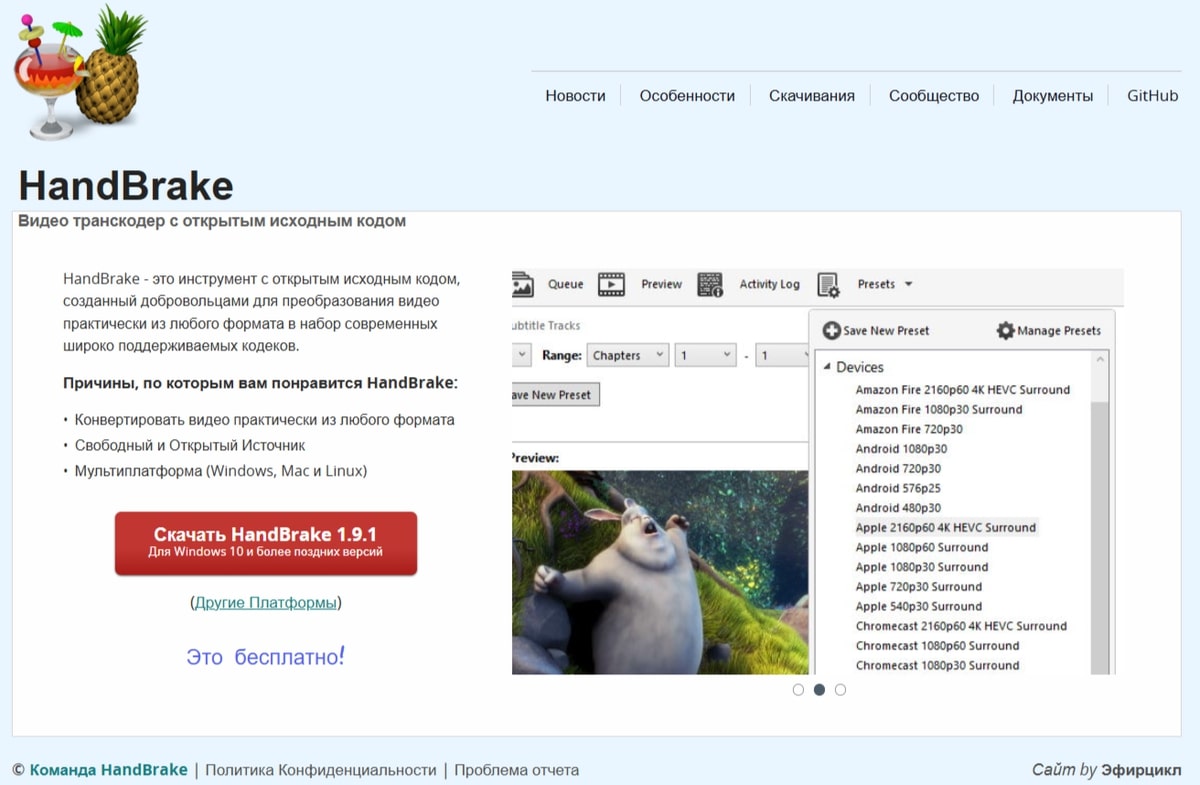Open the Проблема отчета footer link
This screenshot has width=1200, height=785.
point(517,770)
